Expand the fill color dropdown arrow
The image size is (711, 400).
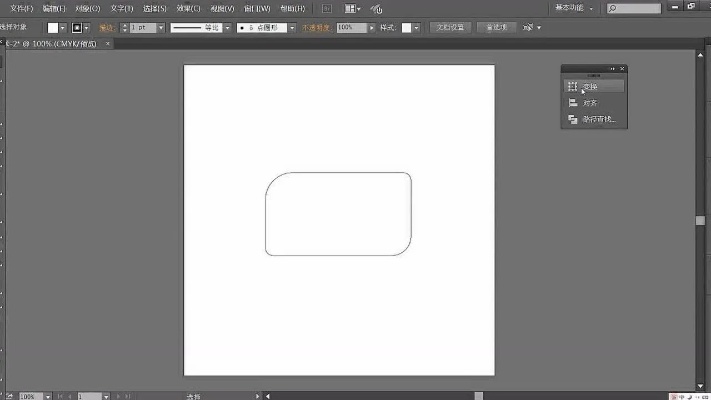pyautogui.click(x=63, y=28)
